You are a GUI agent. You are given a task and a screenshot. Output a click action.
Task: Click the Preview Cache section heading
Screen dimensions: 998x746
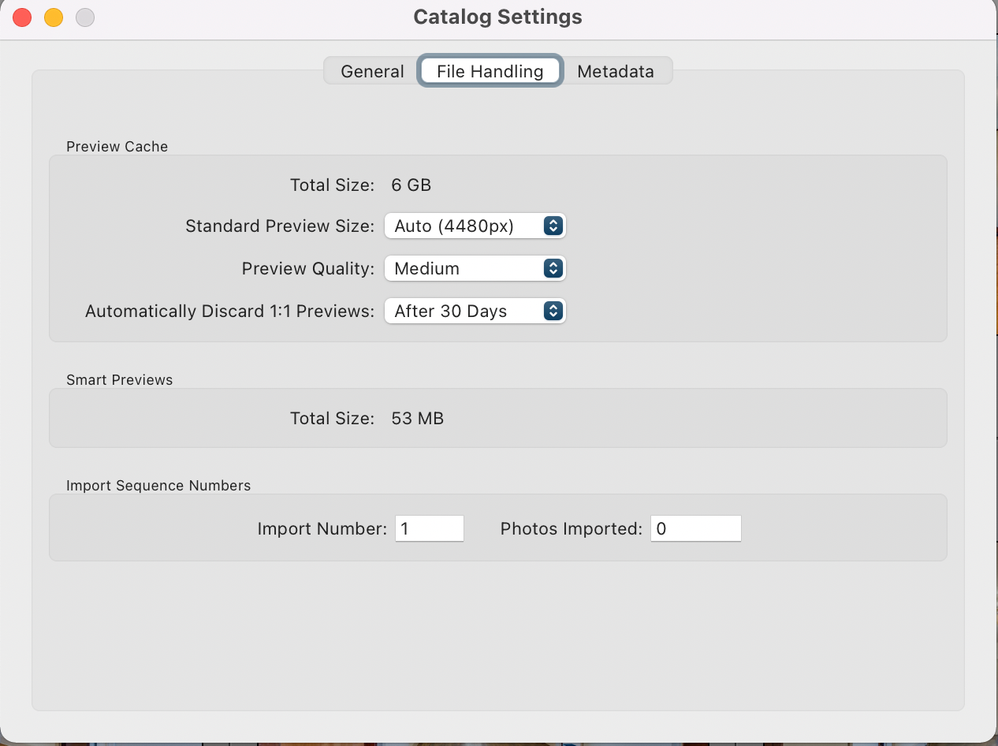(x=117, y=146)
